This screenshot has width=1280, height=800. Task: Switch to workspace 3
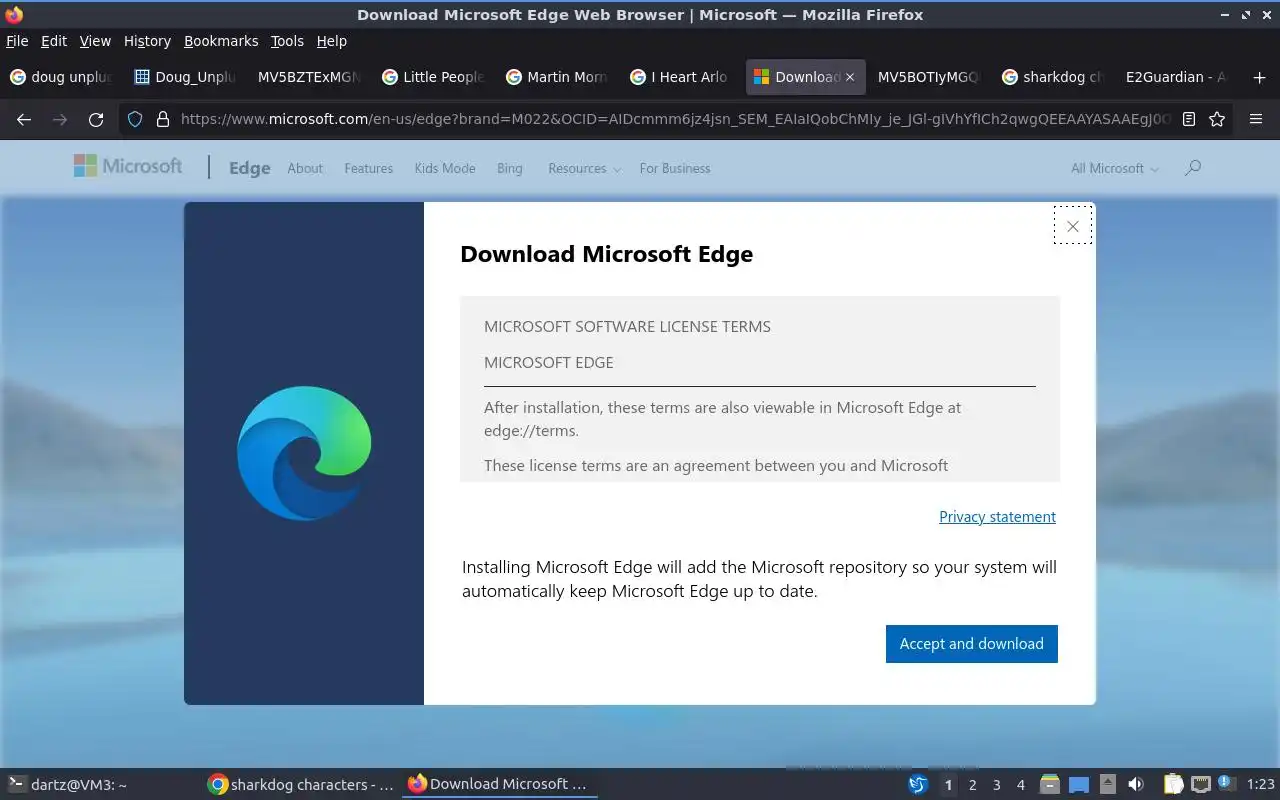coord(996,785)
